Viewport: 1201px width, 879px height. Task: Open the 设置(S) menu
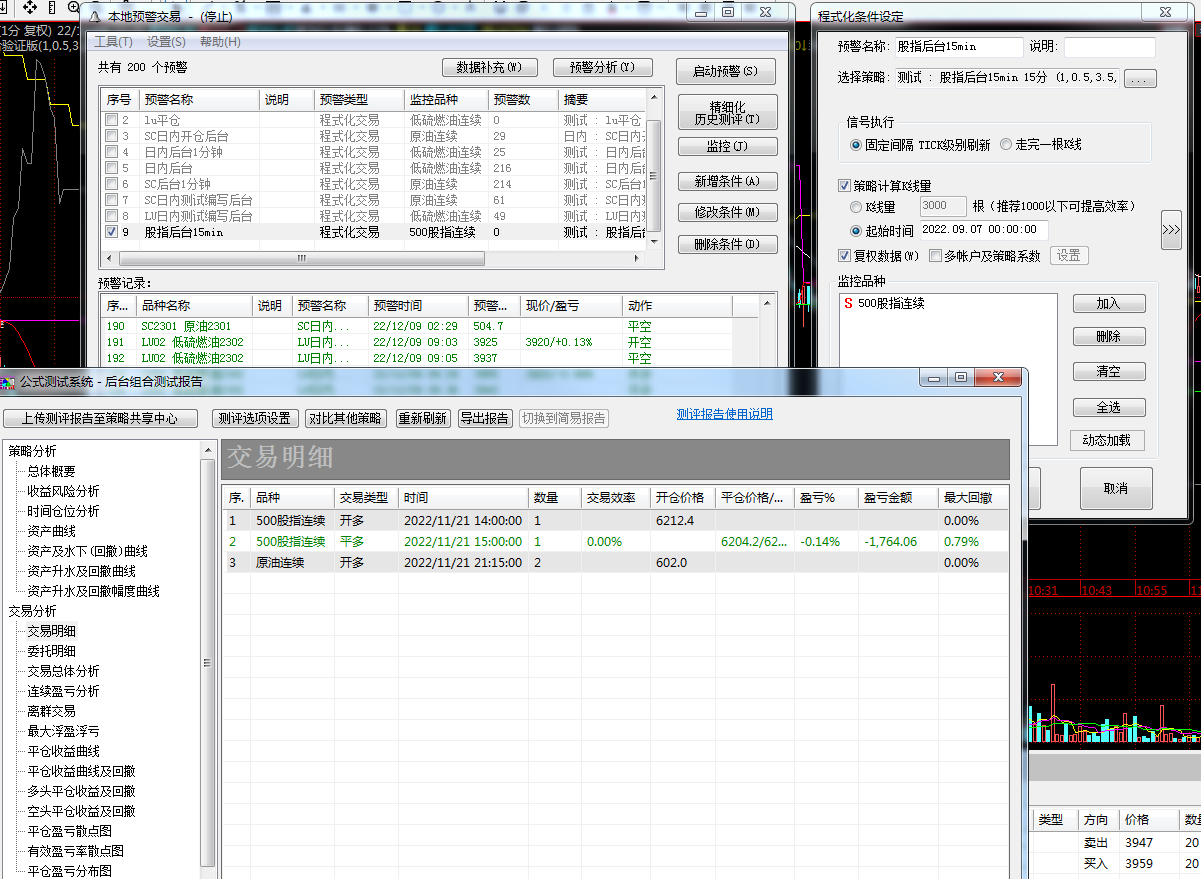(166, 42)
